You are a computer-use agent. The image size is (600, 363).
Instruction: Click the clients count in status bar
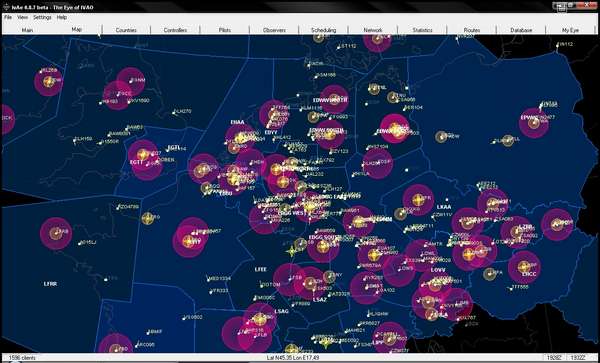tap(22, 358)
